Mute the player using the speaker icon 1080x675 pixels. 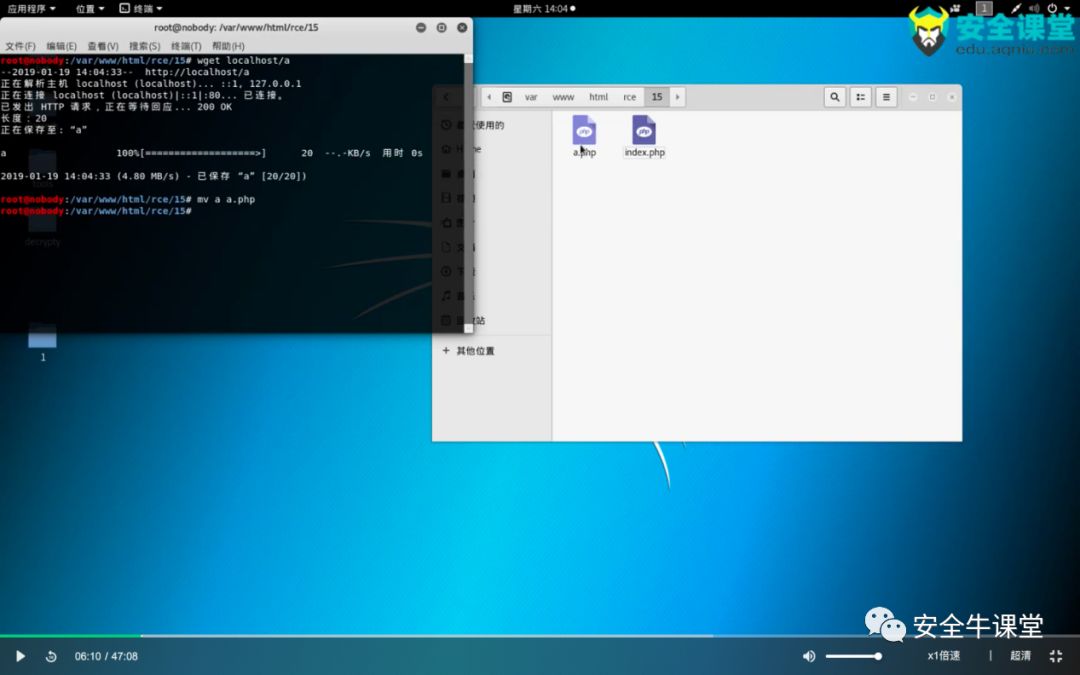809,656
